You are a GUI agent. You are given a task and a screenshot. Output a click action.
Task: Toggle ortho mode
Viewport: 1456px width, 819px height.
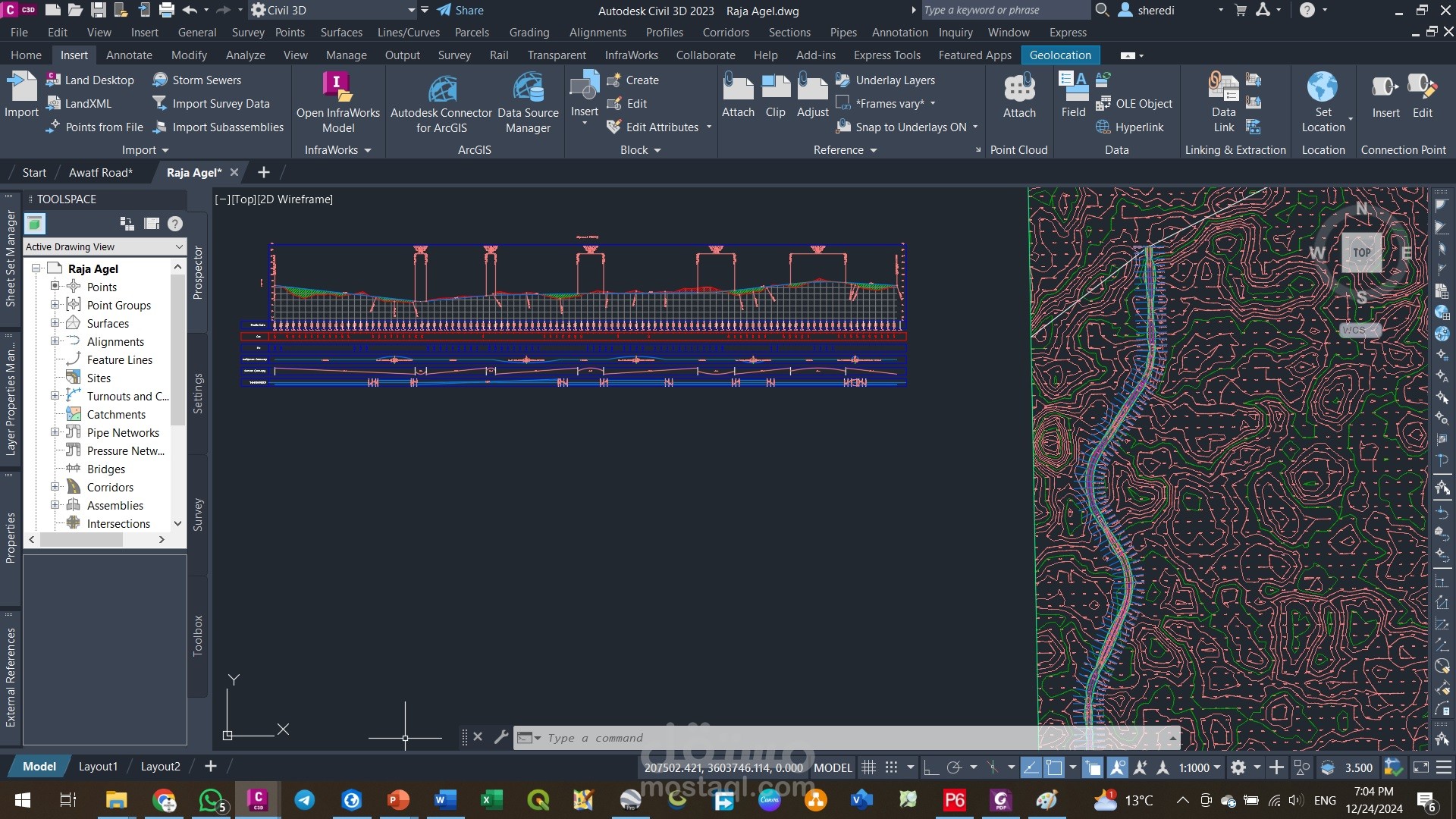[930, 767]
